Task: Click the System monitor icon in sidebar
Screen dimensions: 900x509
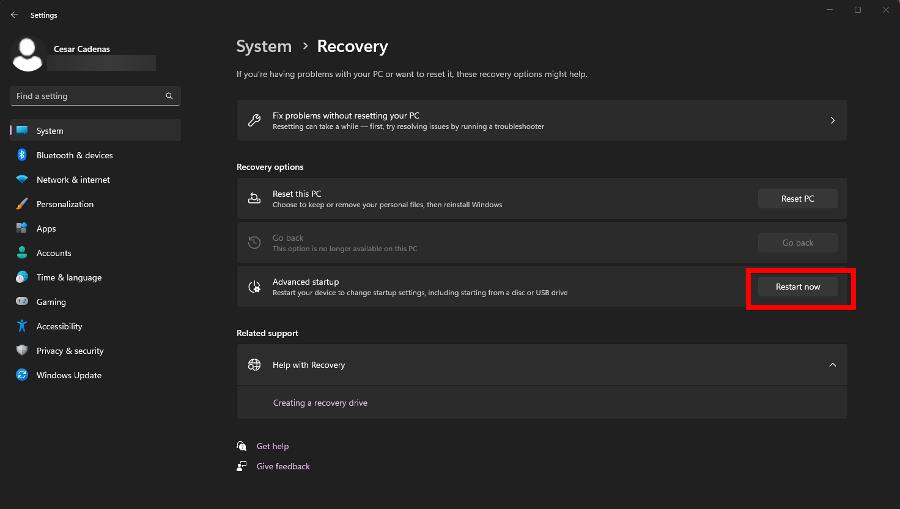Action: click(x=22, y=130)
